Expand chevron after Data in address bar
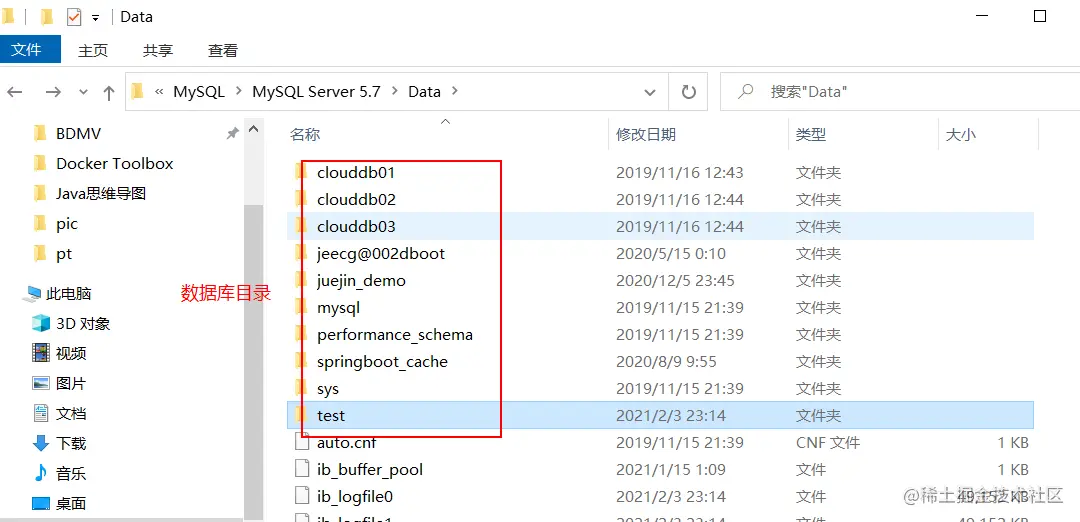Screen dimensions: 1080x522 pos(455,91)
